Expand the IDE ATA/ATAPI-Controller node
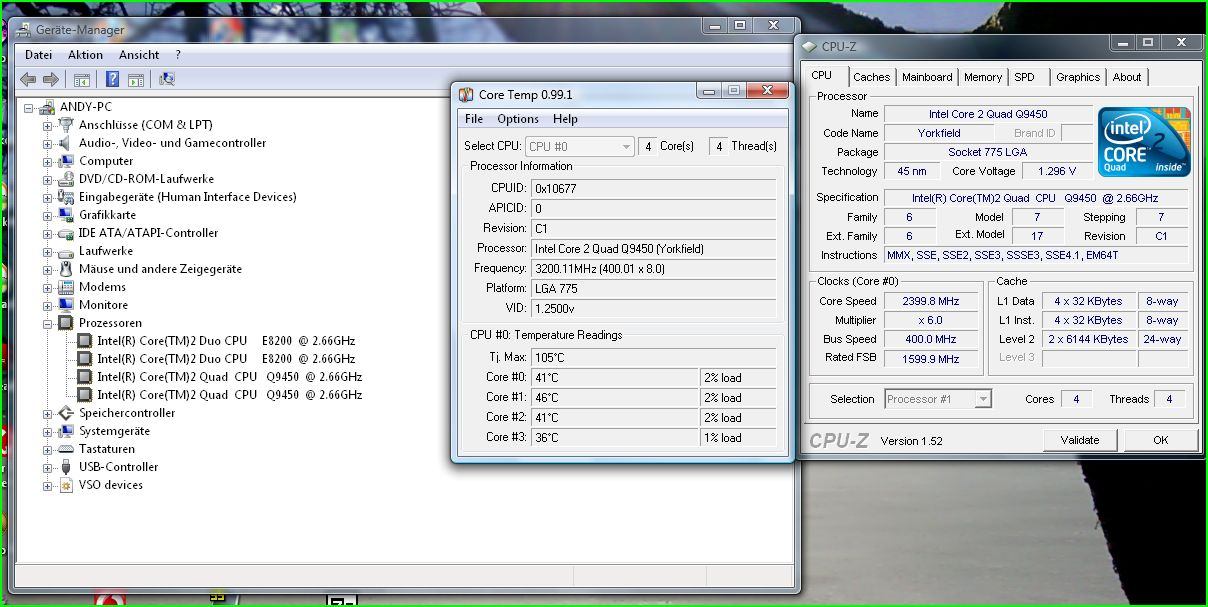 click(47, 233)
